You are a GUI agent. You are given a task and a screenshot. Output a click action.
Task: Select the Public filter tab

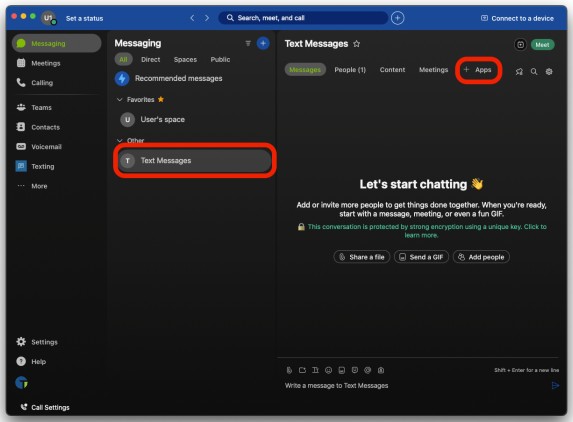click(220, 60)
